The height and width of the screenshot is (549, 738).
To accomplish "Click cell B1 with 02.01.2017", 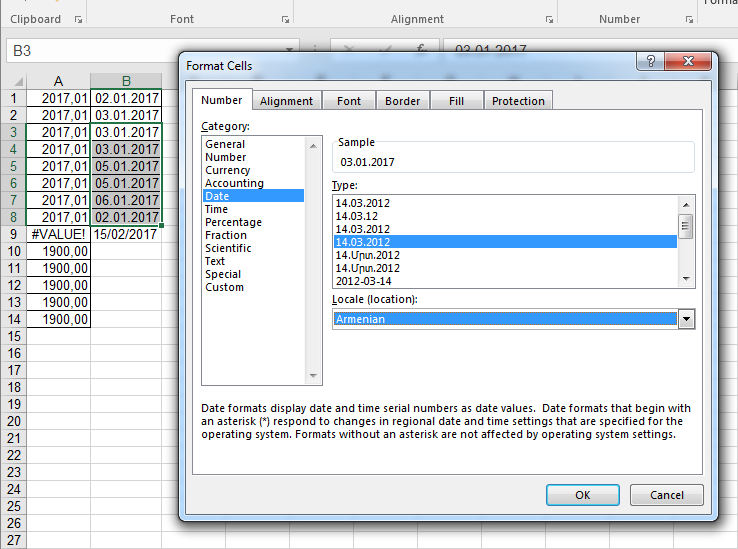I will pos(126,98).
